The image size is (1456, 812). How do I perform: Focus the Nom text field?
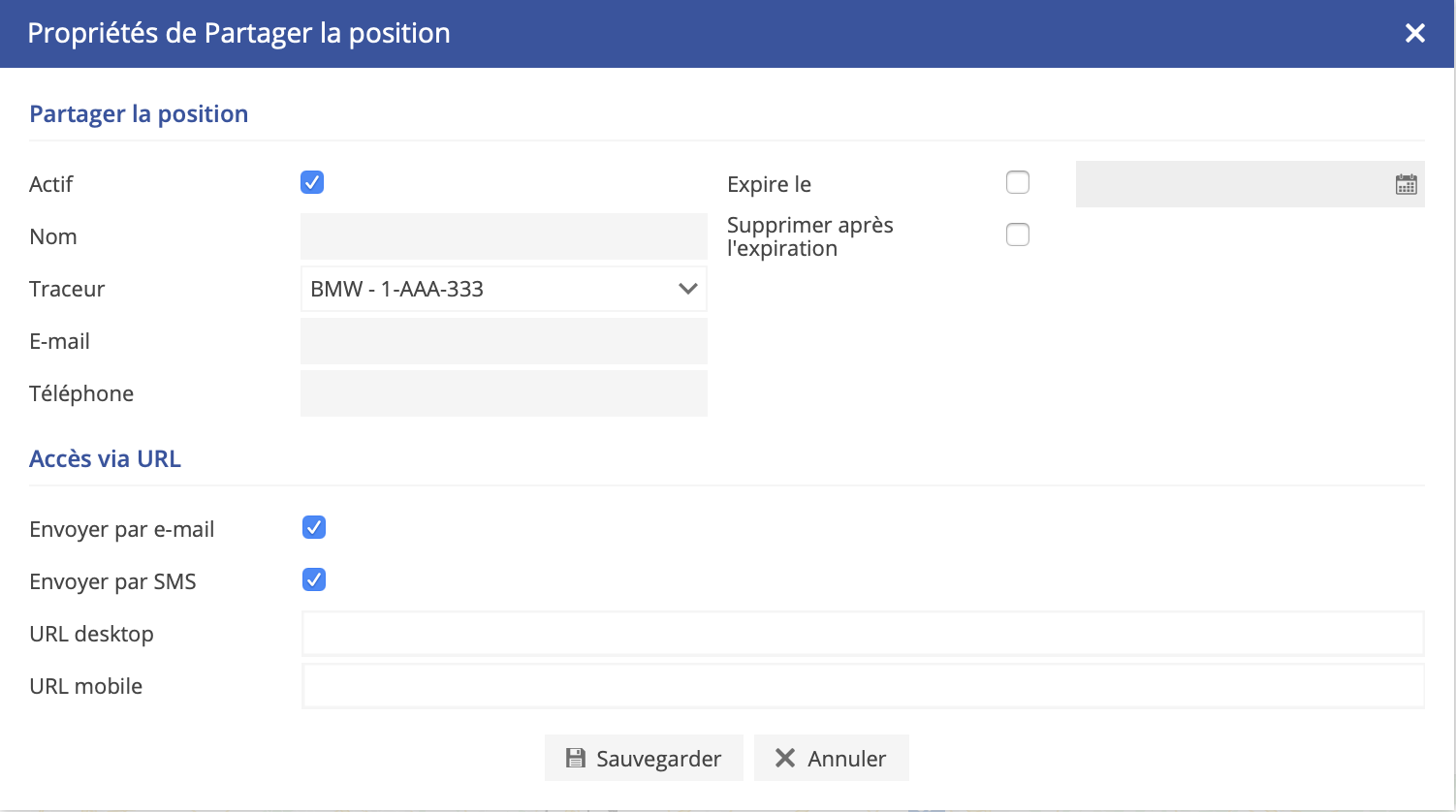pos(503,236)
